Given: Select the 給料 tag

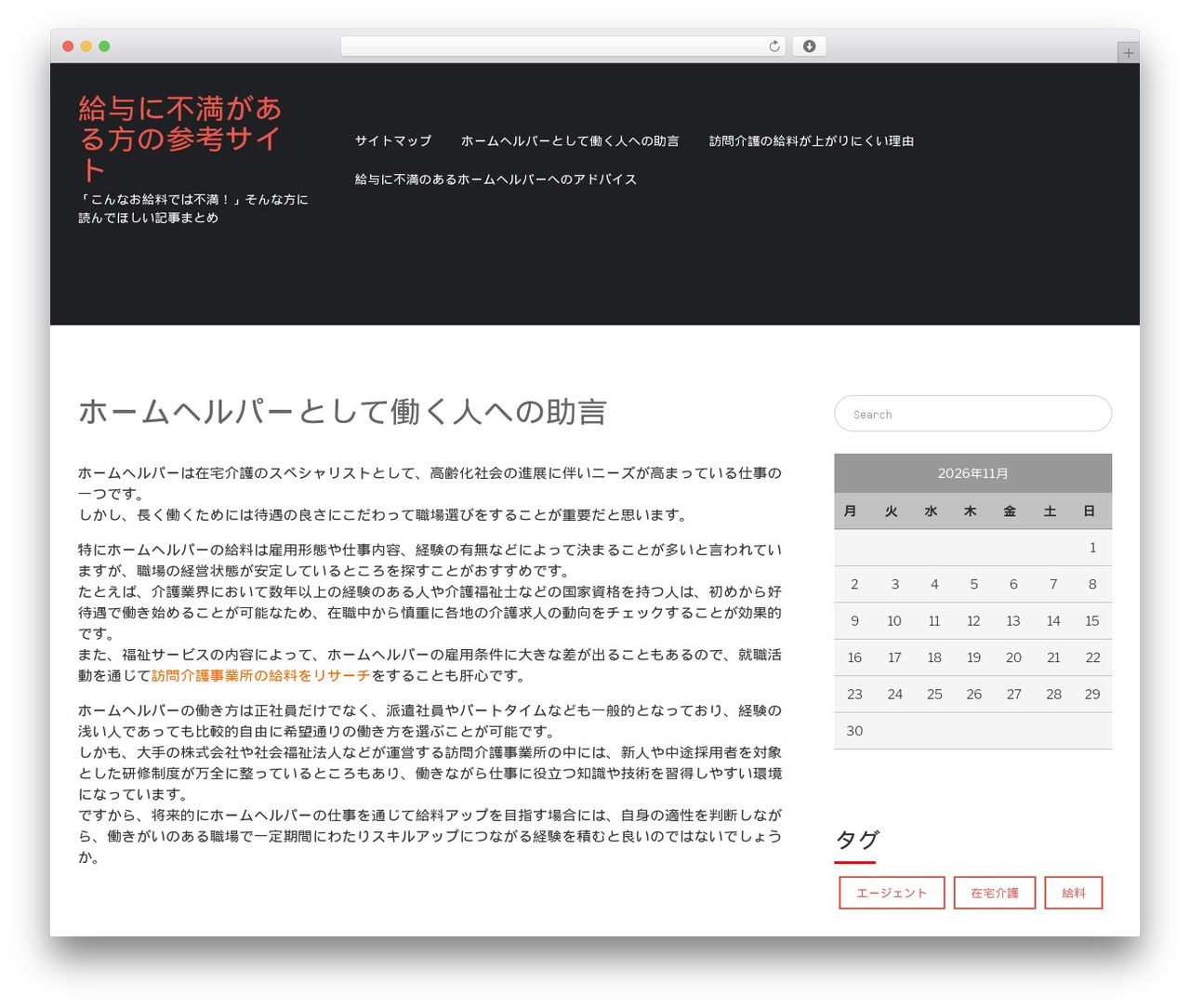Looking at the screenshot, I should click(x=1074, y=893).
